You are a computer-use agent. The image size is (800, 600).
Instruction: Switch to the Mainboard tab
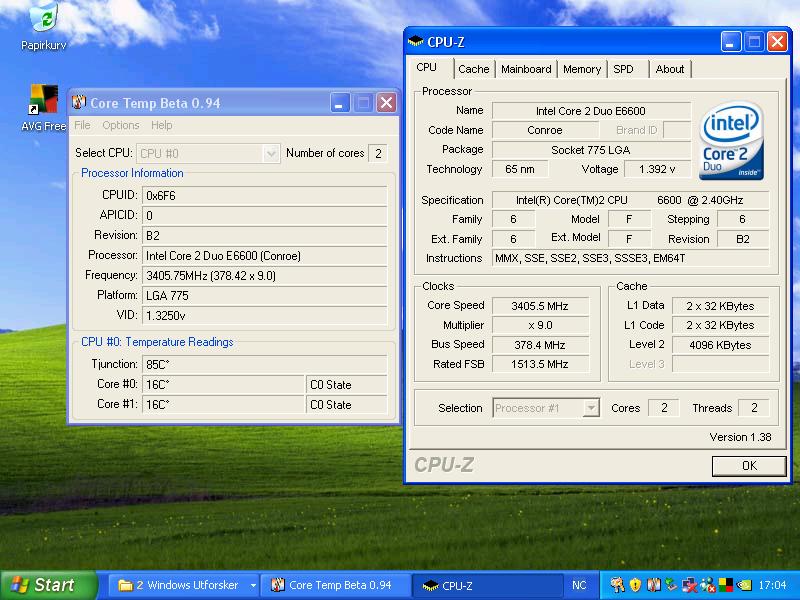click(526, 69)
